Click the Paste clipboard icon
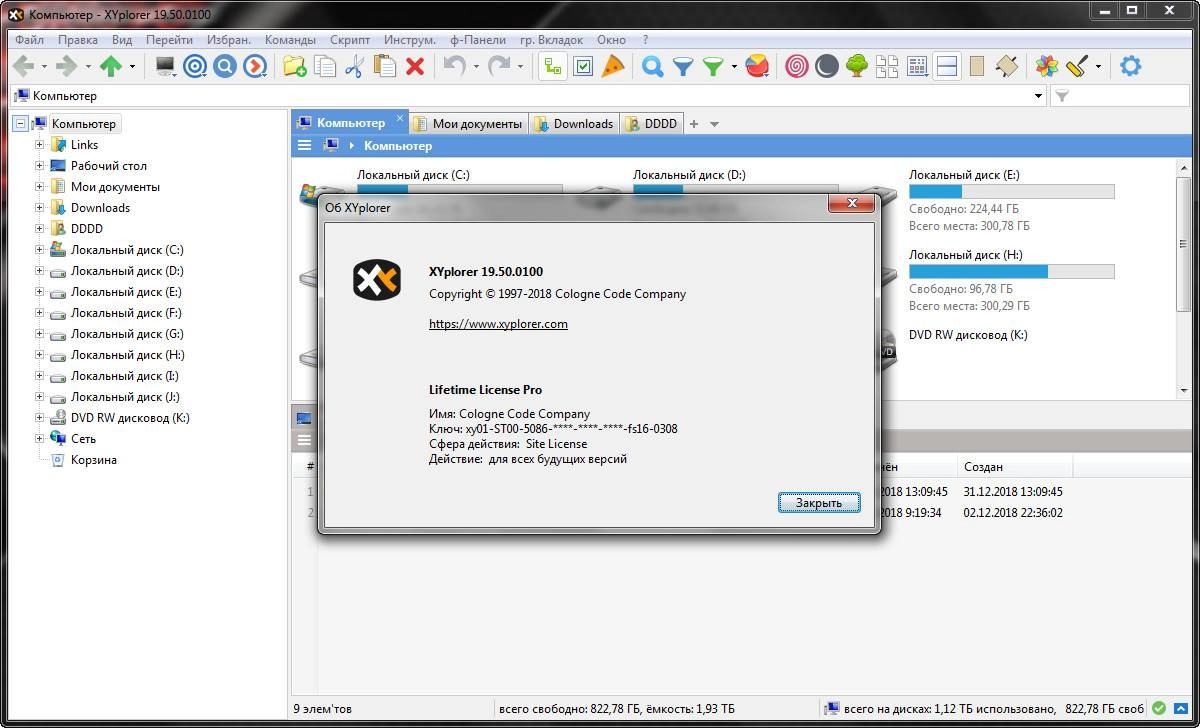The width and height of the screenshot is (1200, 728). coord(384,66)
